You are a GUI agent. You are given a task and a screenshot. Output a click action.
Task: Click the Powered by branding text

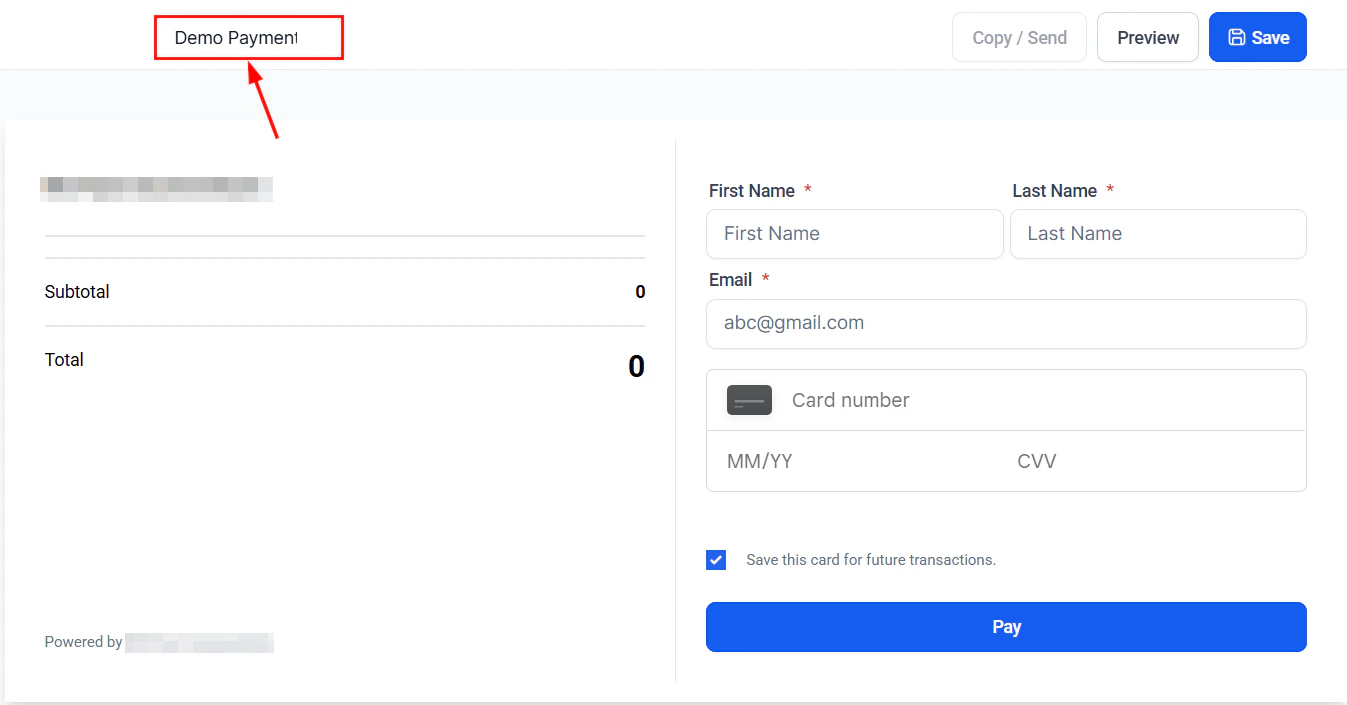click(x=83, y=641)
